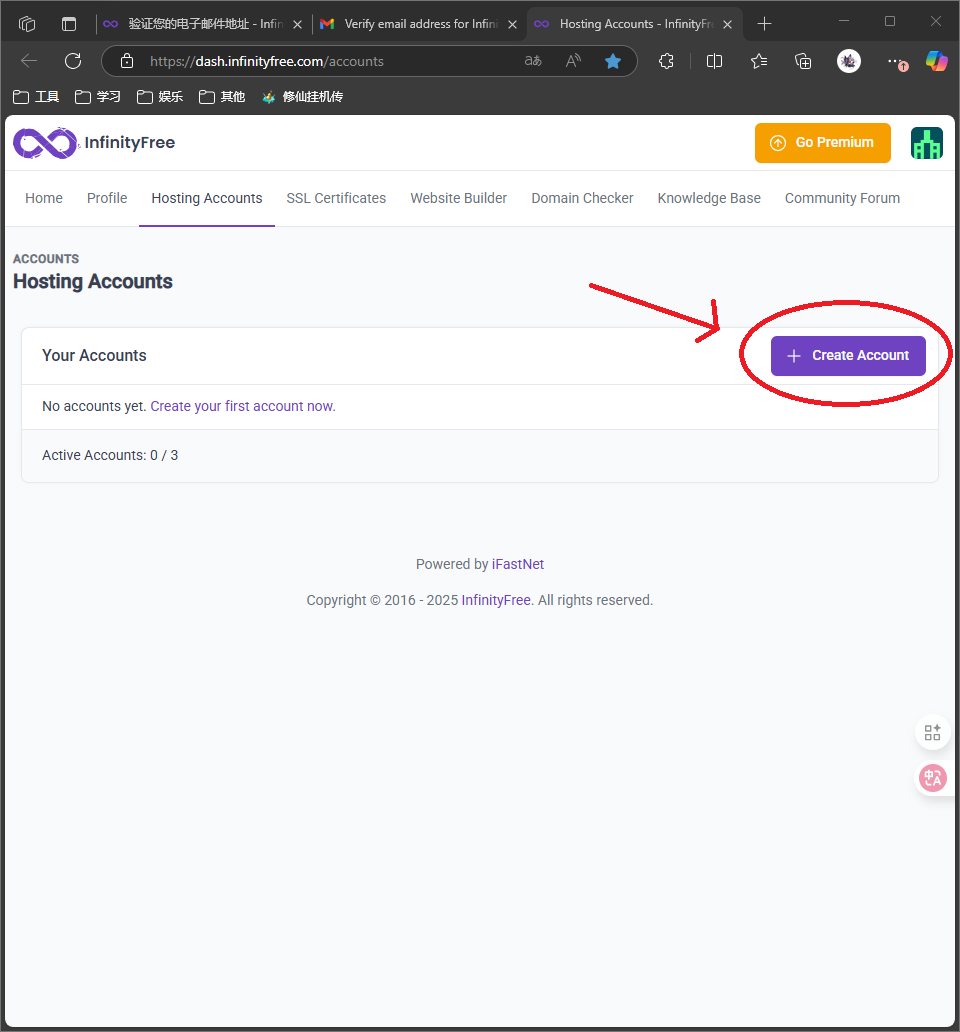Click the floating grid apps button
Viewport: 960px width, 1032px height.
[x=932, y=733]
